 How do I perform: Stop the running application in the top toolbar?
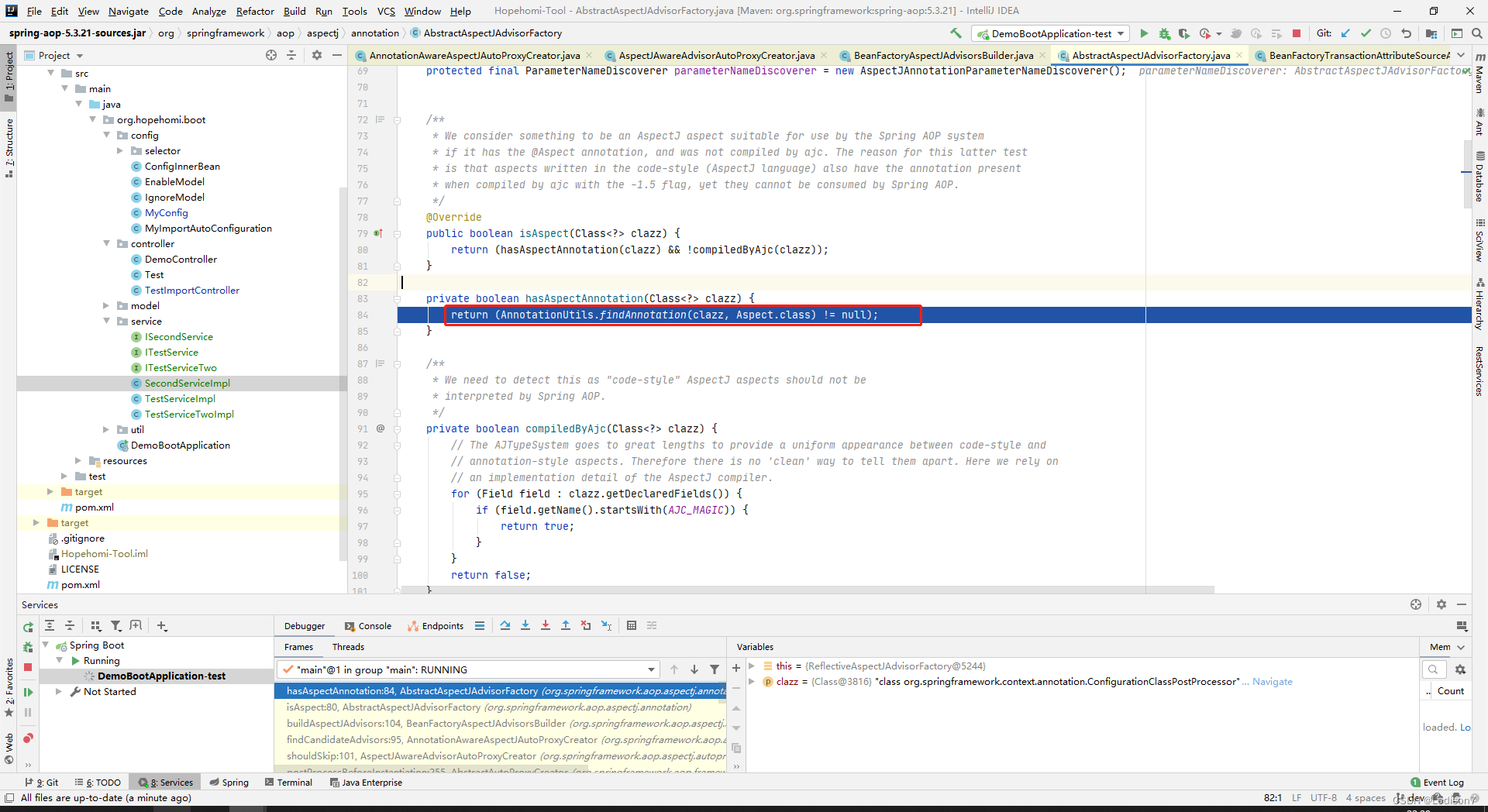pos(1297,33)
